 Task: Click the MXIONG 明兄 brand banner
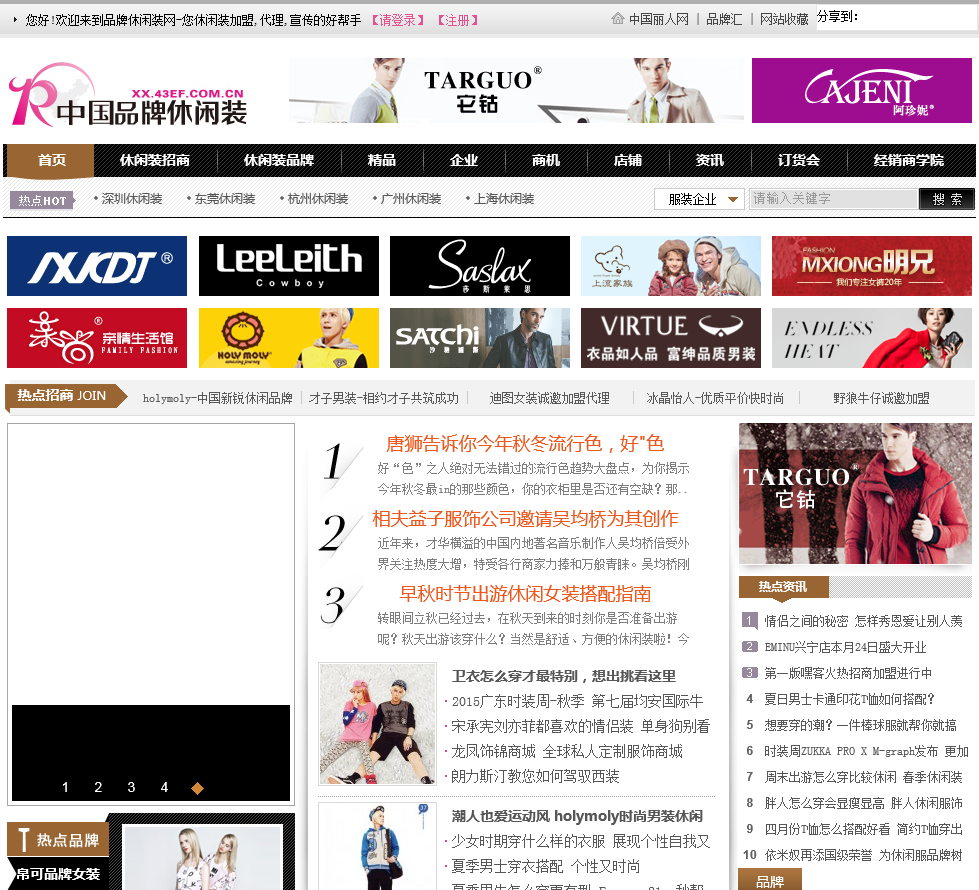pos(872,265)
